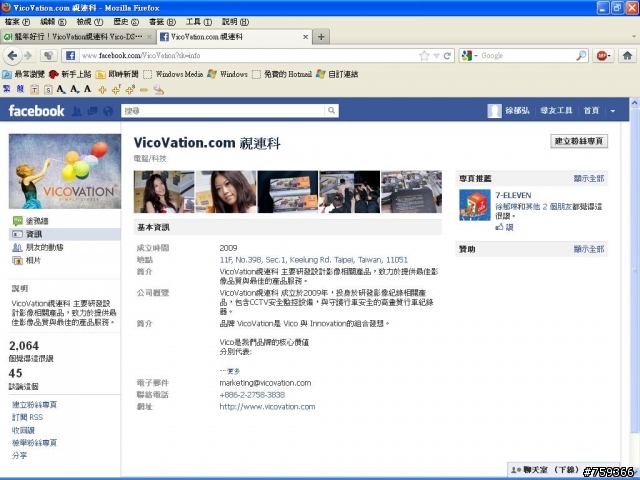Open the 編輯 (E) menu

(53, 22)
